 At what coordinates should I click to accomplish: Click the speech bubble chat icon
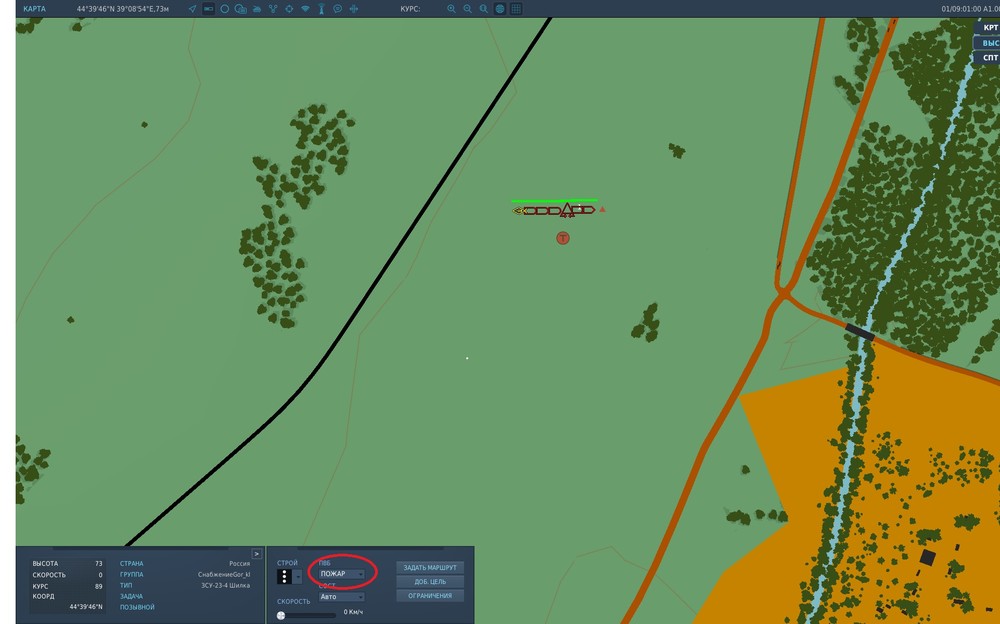[337, 9]
